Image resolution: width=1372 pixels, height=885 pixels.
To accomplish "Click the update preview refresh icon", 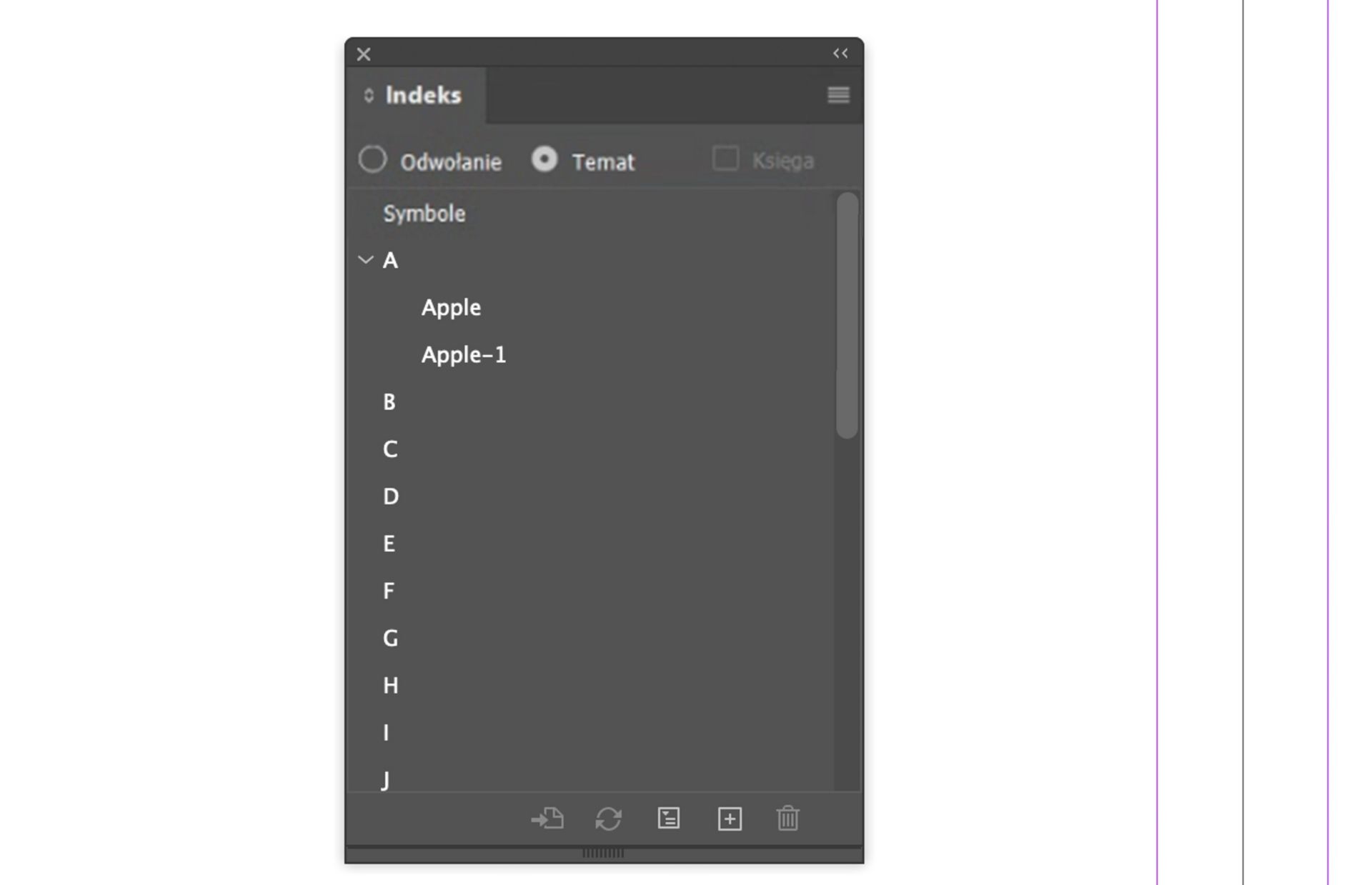I will 608,819.
